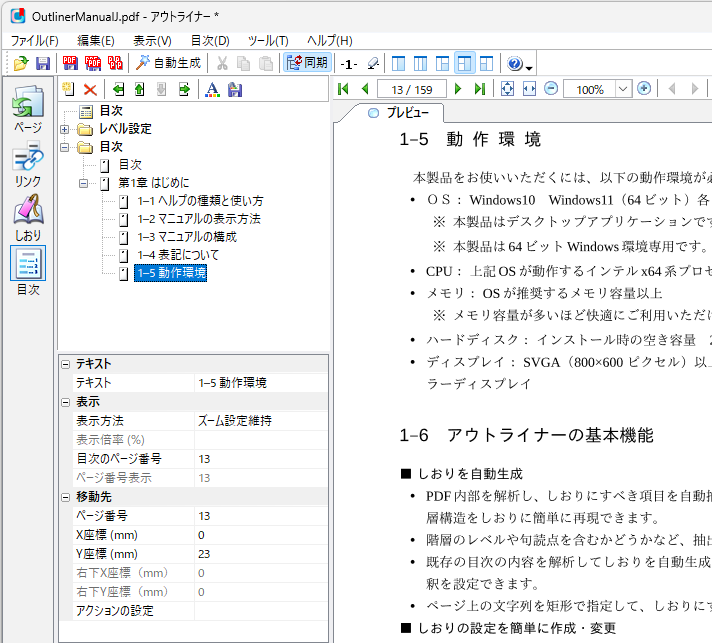Select the プレビュー tab
Image resolution: width=712 pixels, height=643 pixels.
tap(399, 113)
